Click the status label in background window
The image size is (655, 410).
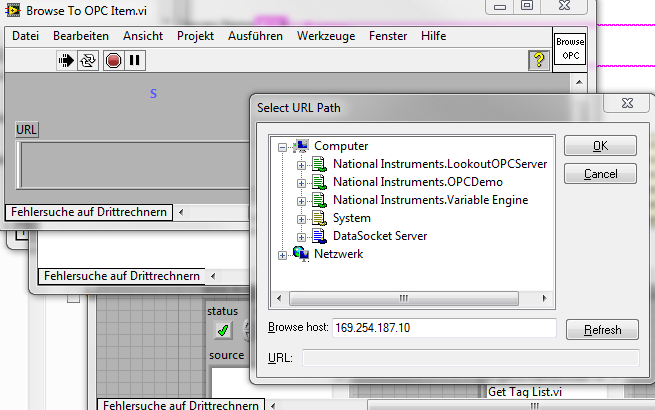222,311
